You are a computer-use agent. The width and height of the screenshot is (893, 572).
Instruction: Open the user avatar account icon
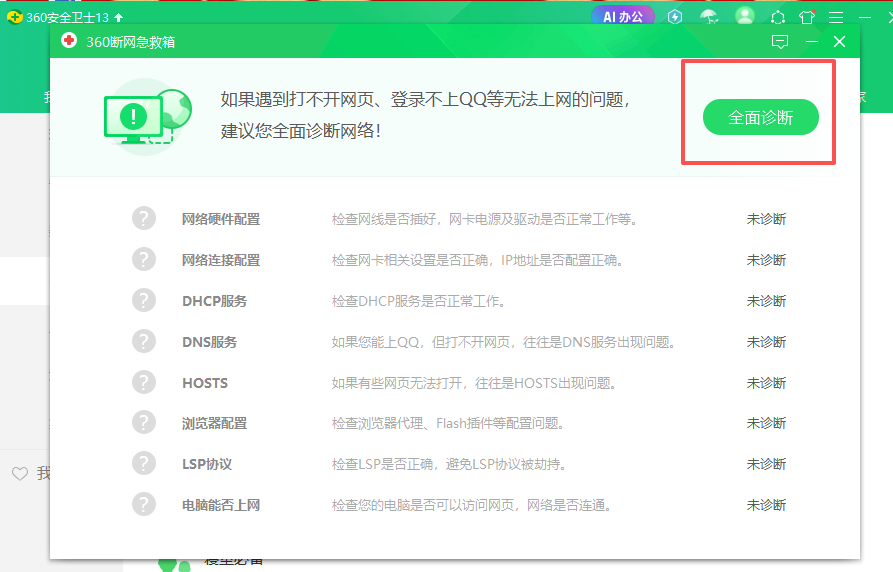pos(744,16)
